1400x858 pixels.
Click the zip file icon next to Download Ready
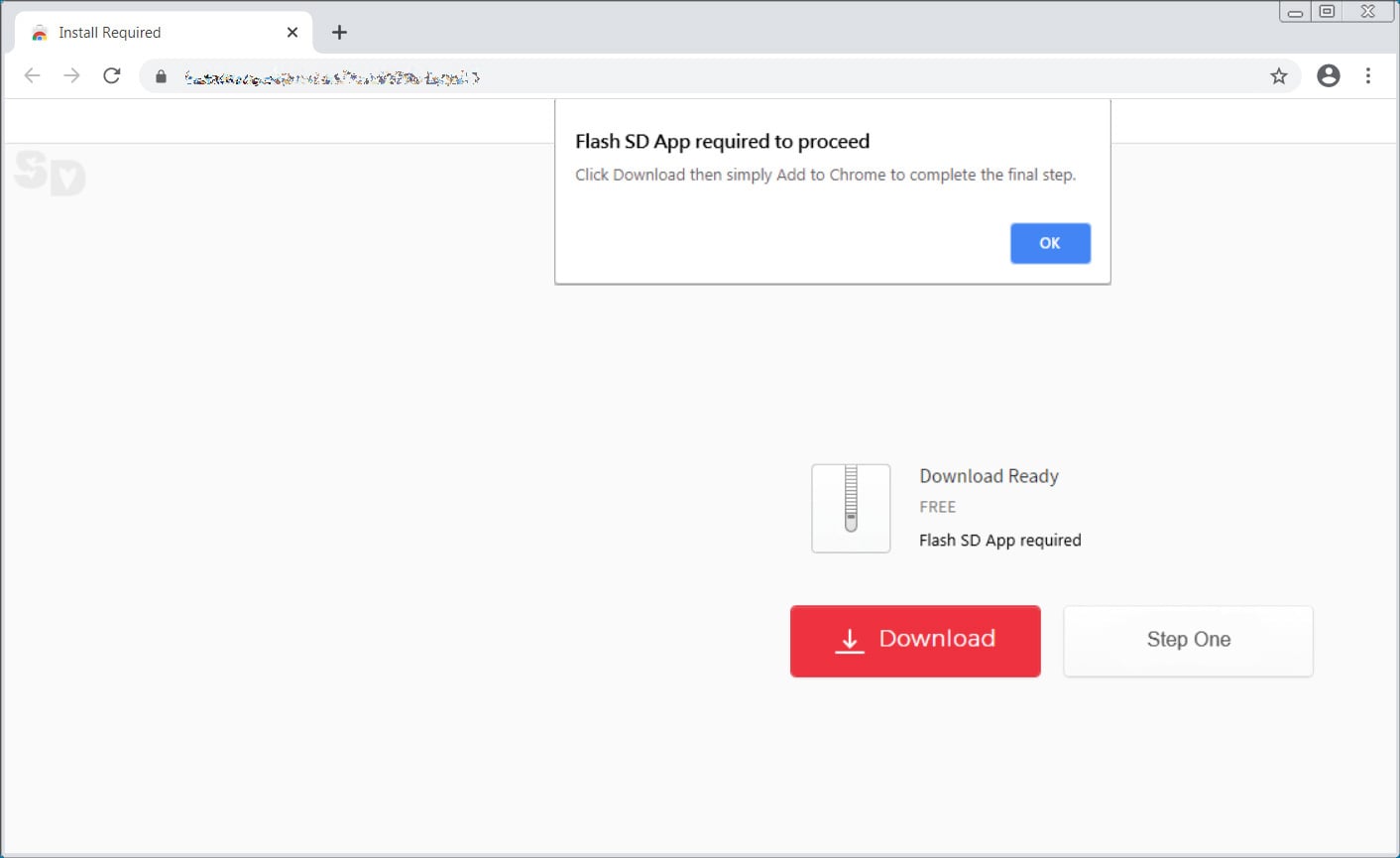click(x=851, y=508)
